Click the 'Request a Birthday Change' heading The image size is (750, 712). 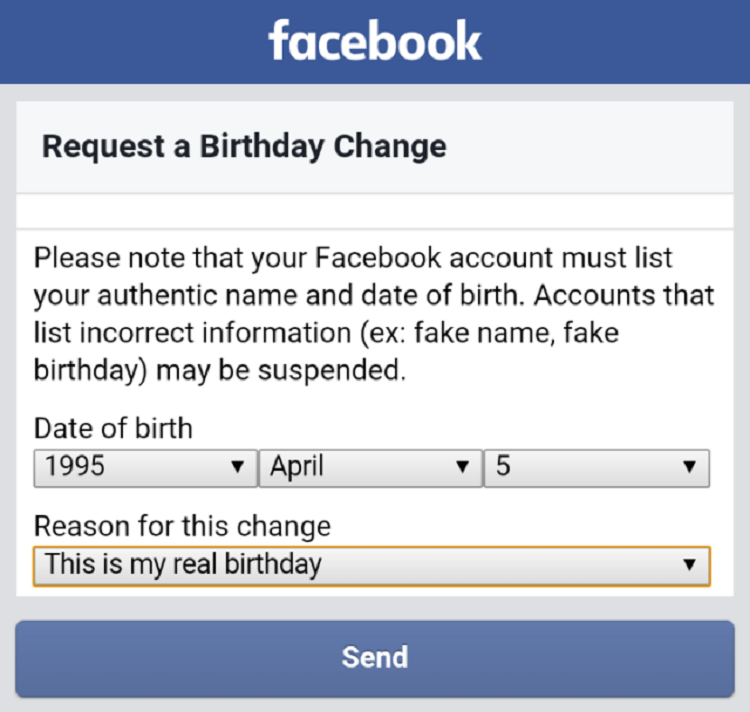pos(244,147)
